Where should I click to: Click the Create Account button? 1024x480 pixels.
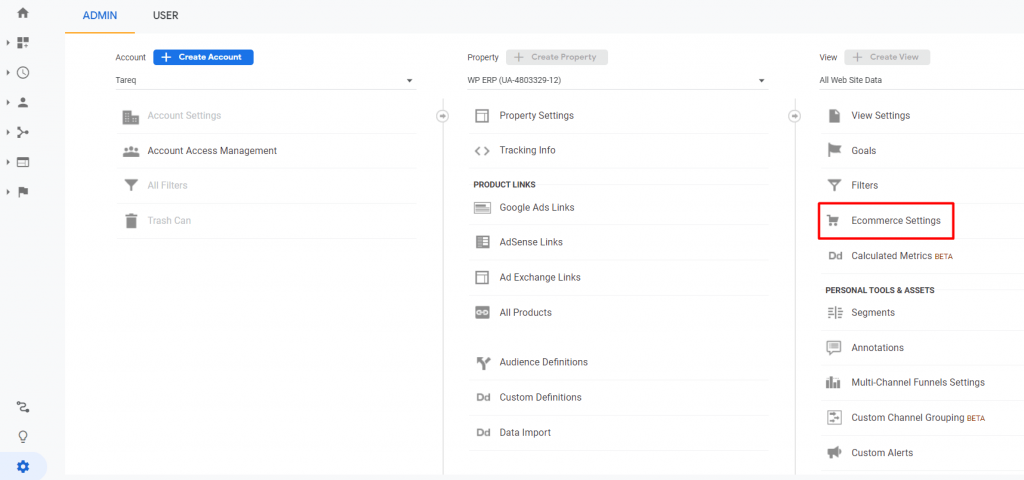[x=203, y=57]
